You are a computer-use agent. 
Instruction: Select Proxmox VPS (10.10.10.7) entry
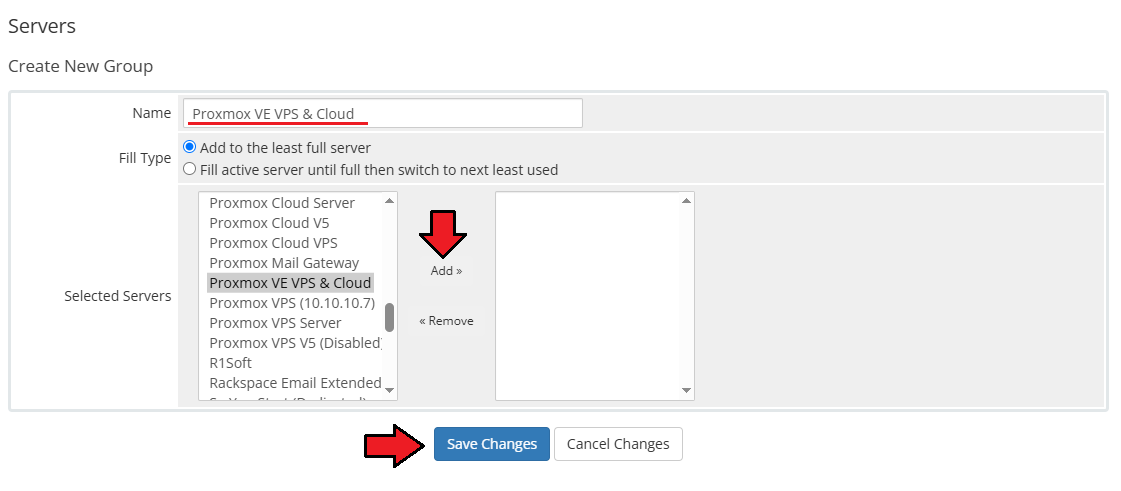click(292, 303)
